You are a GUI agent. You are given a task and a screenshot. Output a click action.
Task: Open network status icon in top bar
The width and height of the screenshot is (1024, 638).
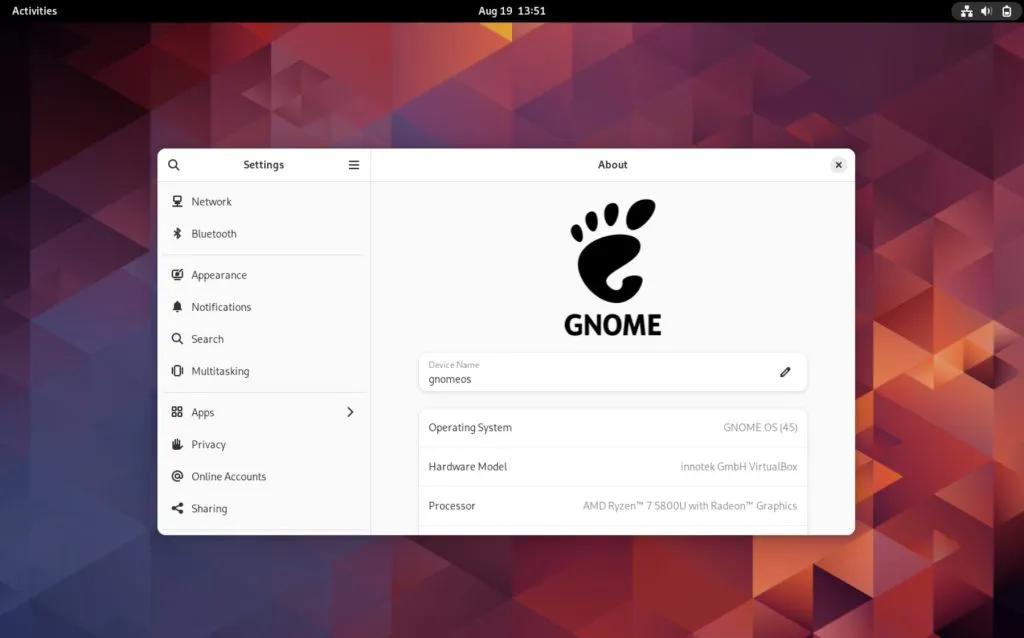point(967,11)
